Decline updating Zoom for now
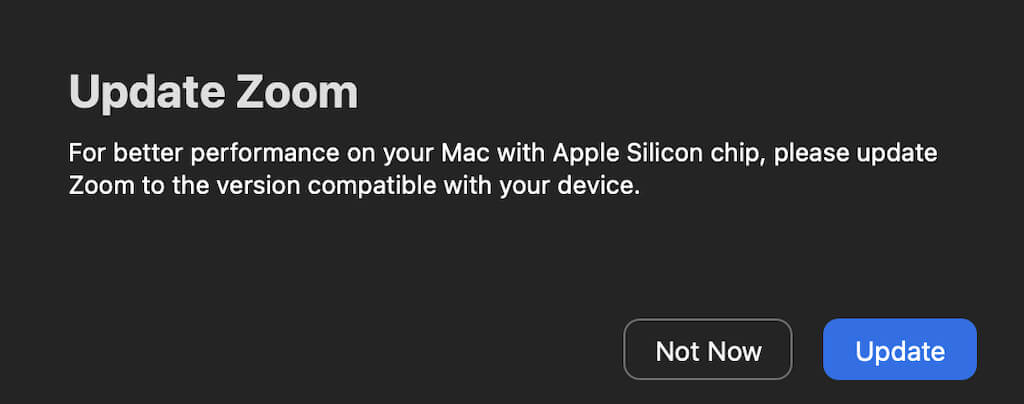This screenshot has height=404, width=1024. (708, 350)
